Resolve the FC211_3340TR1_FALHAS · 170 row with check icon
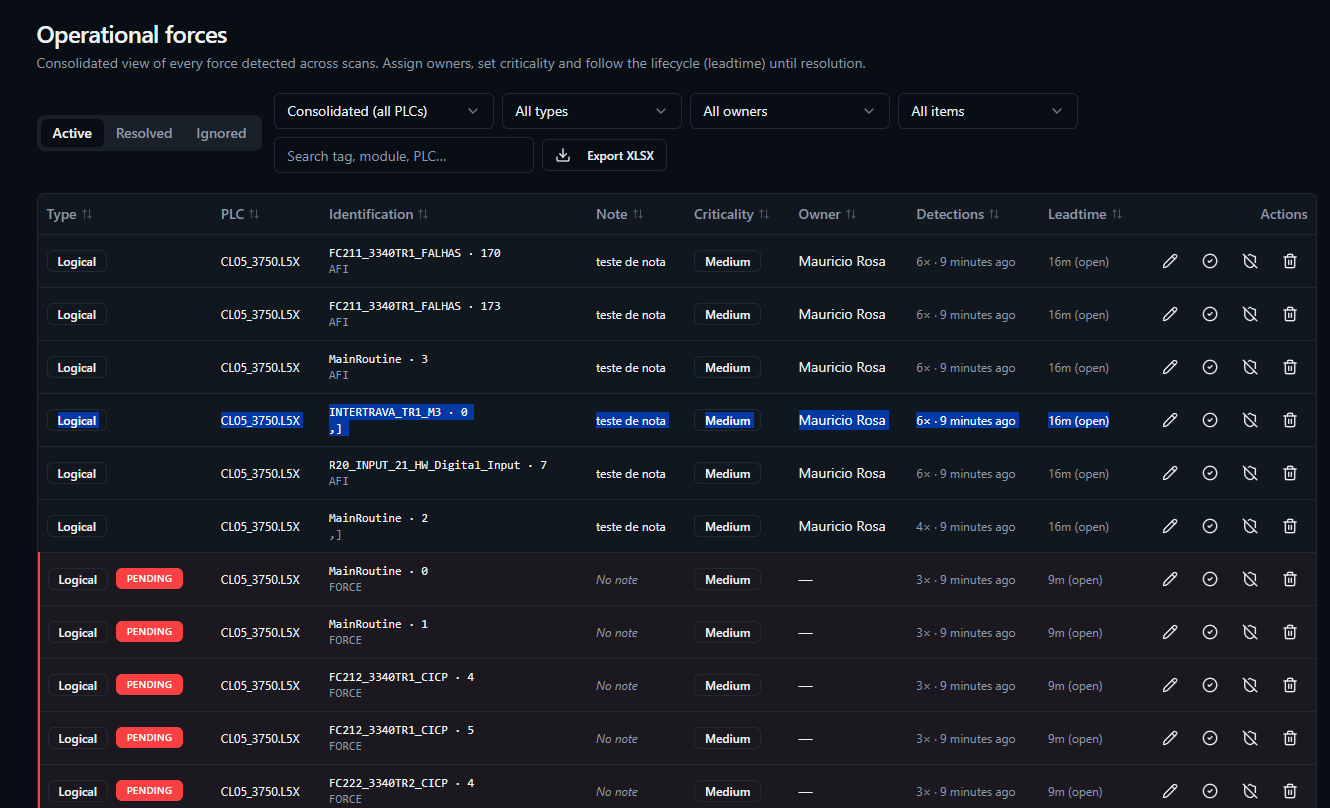The width and height of the screenshot is (1330, 808). point(1210,261)
